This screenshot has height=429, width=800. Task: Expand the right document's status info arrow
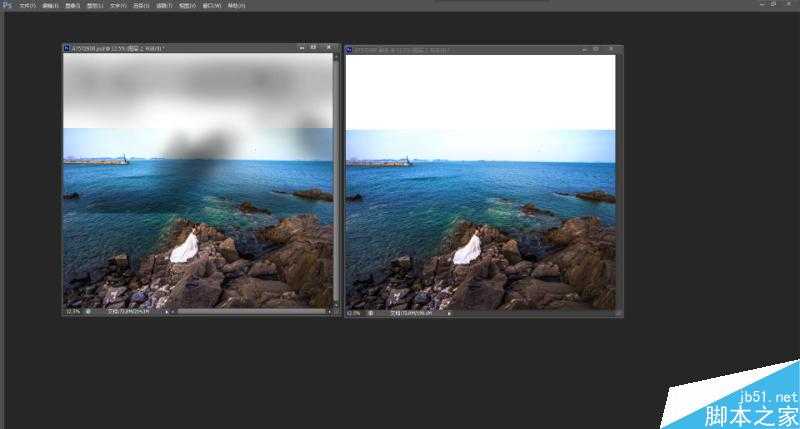click(x=449, y=312)
